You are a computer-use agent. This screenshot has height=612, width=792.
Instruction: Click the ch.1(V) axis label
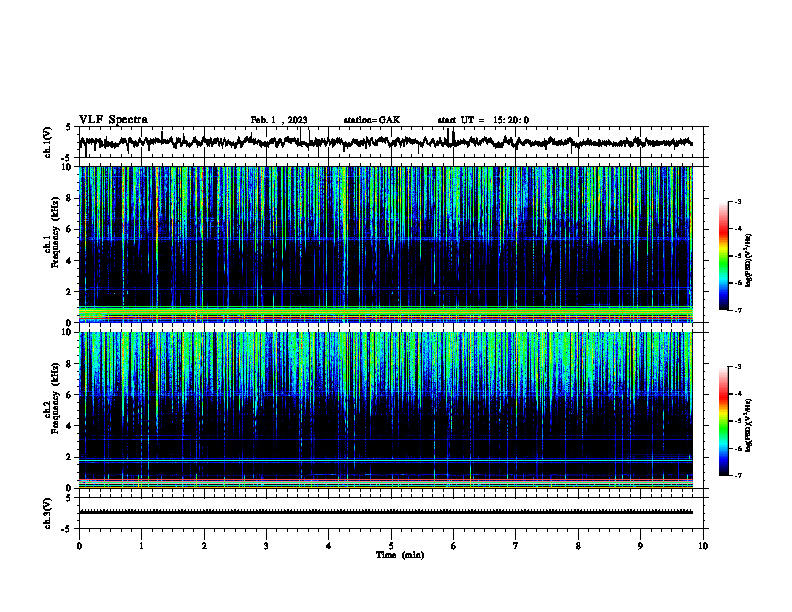[x=47, y=142]
